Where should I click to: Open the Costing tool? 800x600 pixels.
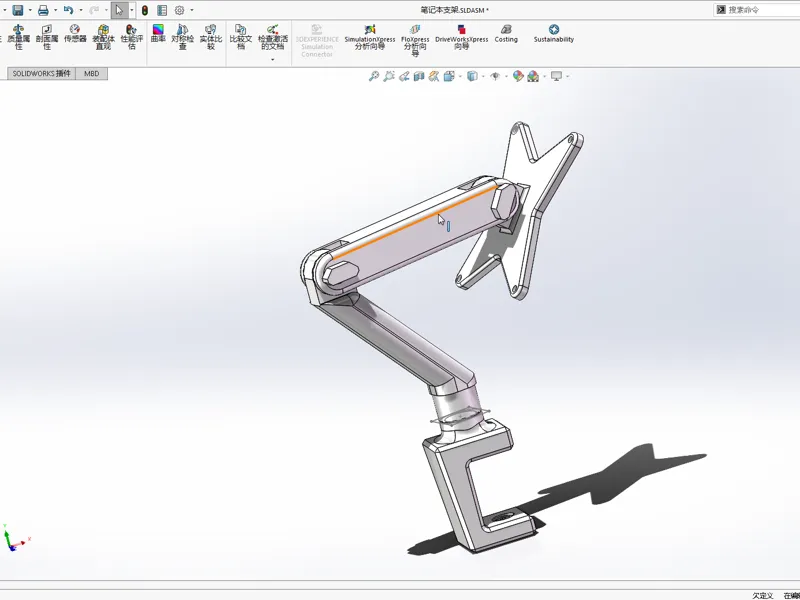point(506,34)
